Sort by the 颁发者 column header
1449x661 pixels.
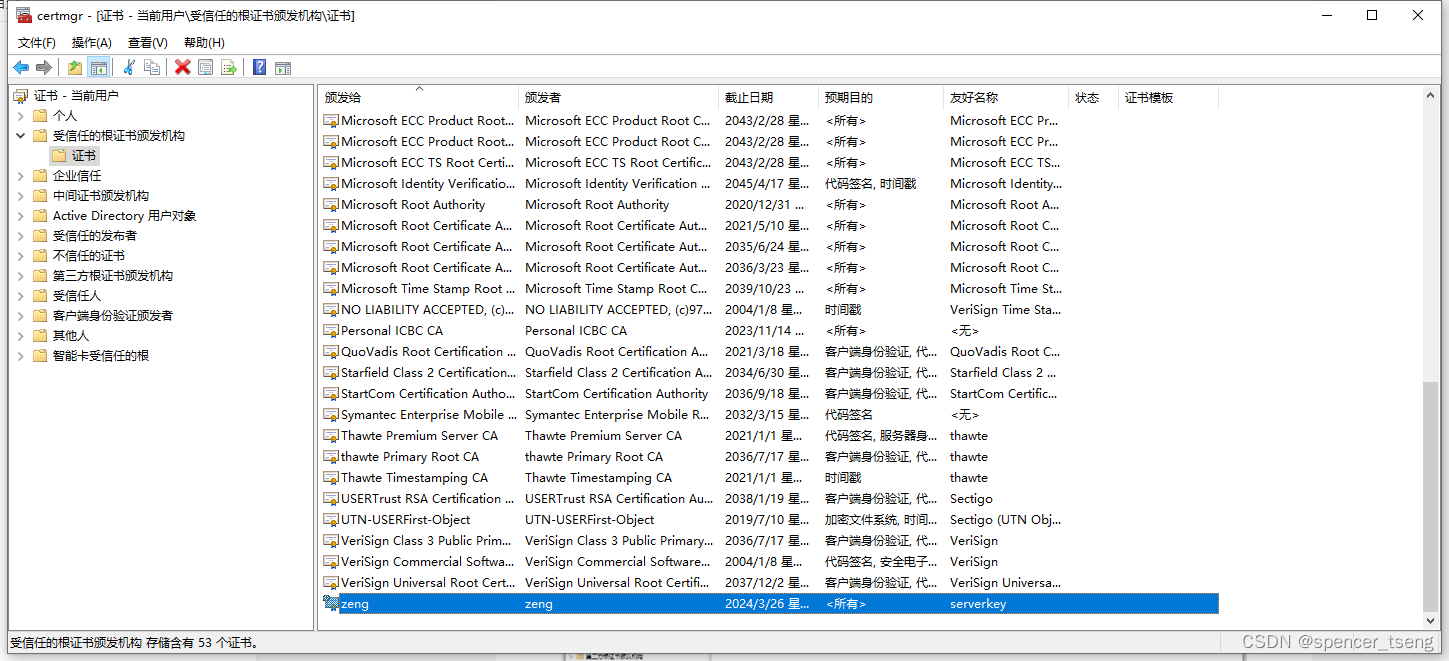point(619,98)
